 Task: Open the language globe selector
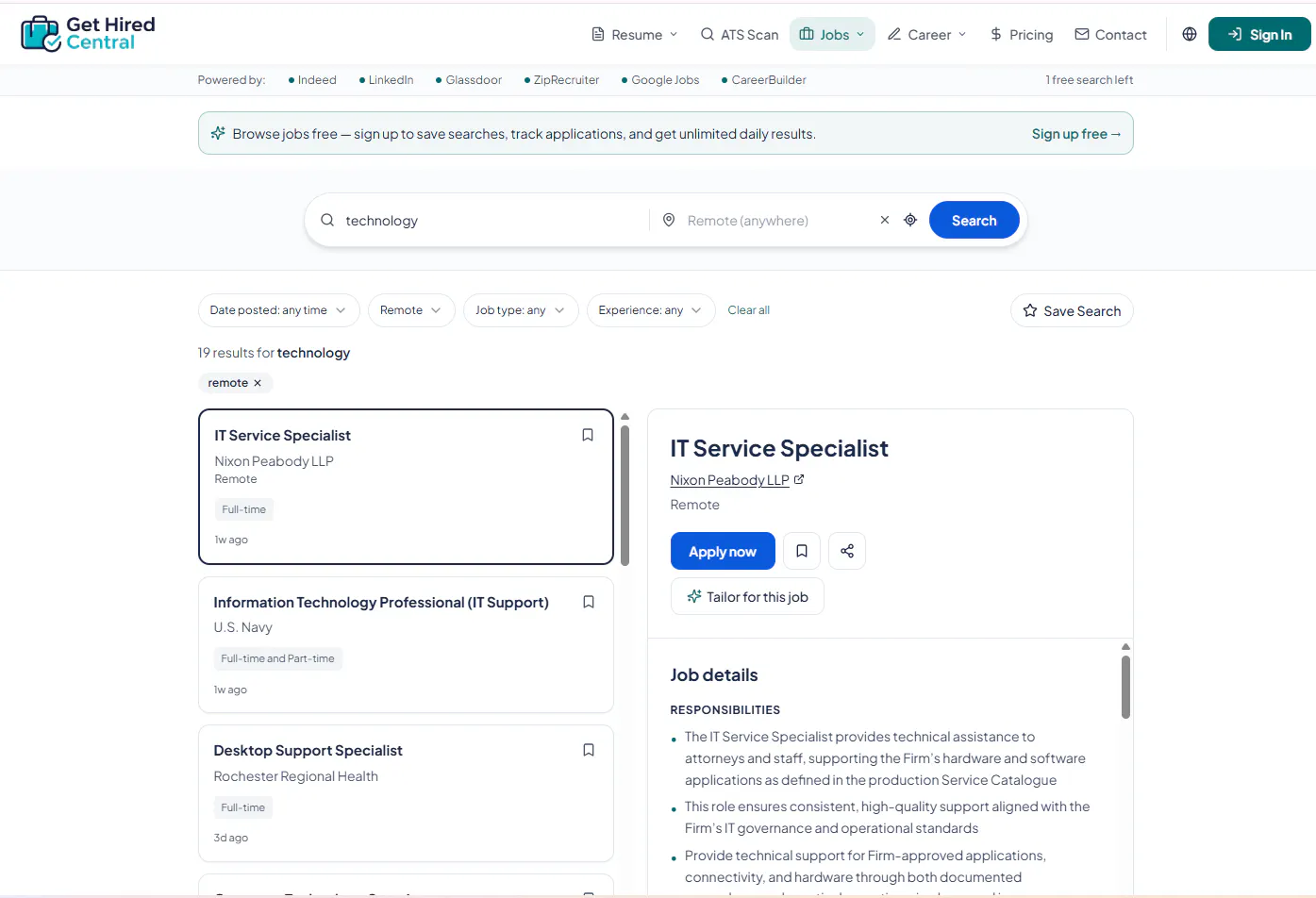pos(1190,34)
